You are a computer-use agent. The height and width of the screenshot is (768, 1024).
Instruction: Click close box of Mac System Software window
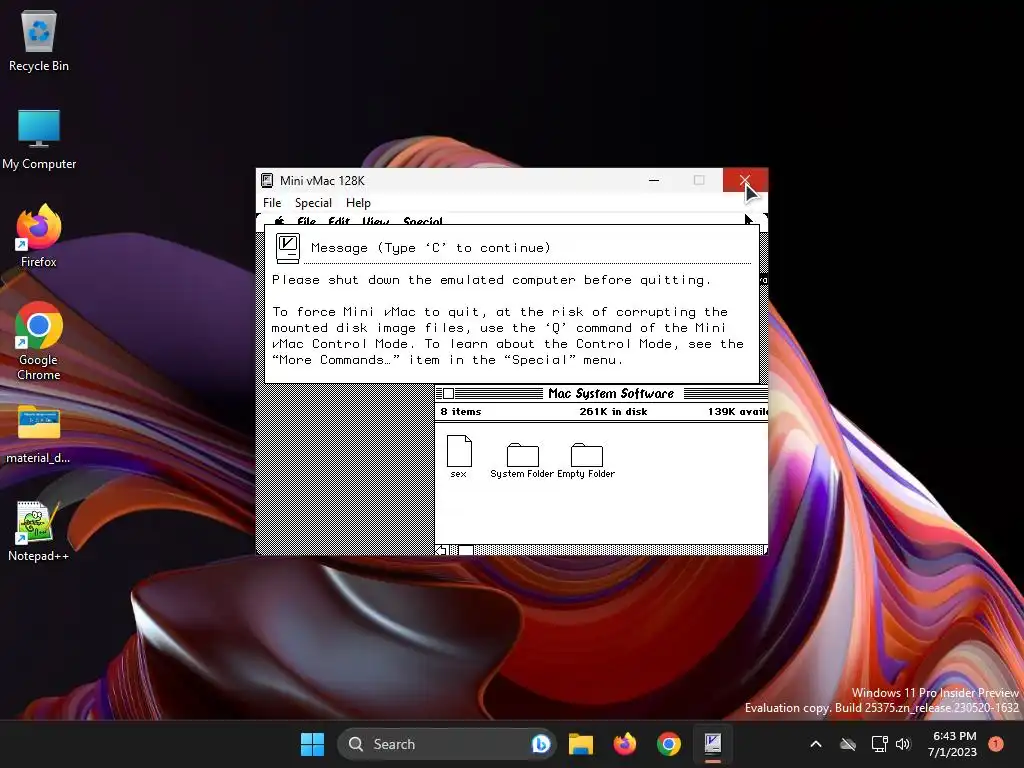point(449,394)
